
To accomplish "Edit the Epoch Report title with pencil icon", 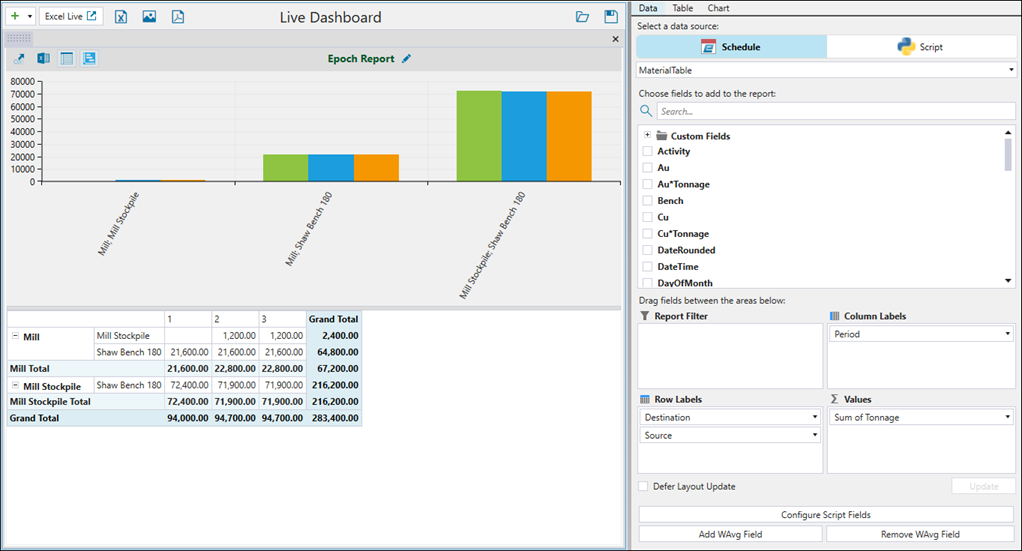I will click(x=406, y=59).
